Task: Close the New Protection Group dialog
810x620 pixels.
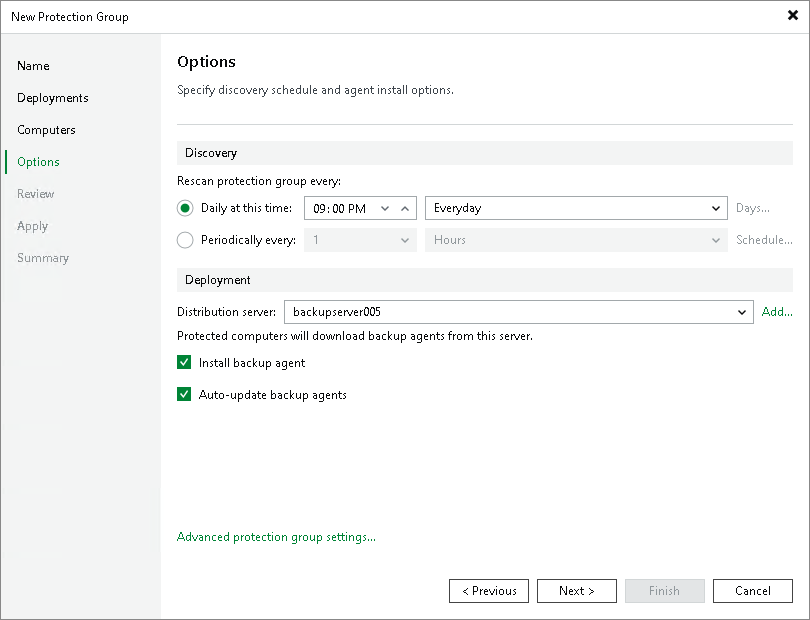Action: pos(792,16)
